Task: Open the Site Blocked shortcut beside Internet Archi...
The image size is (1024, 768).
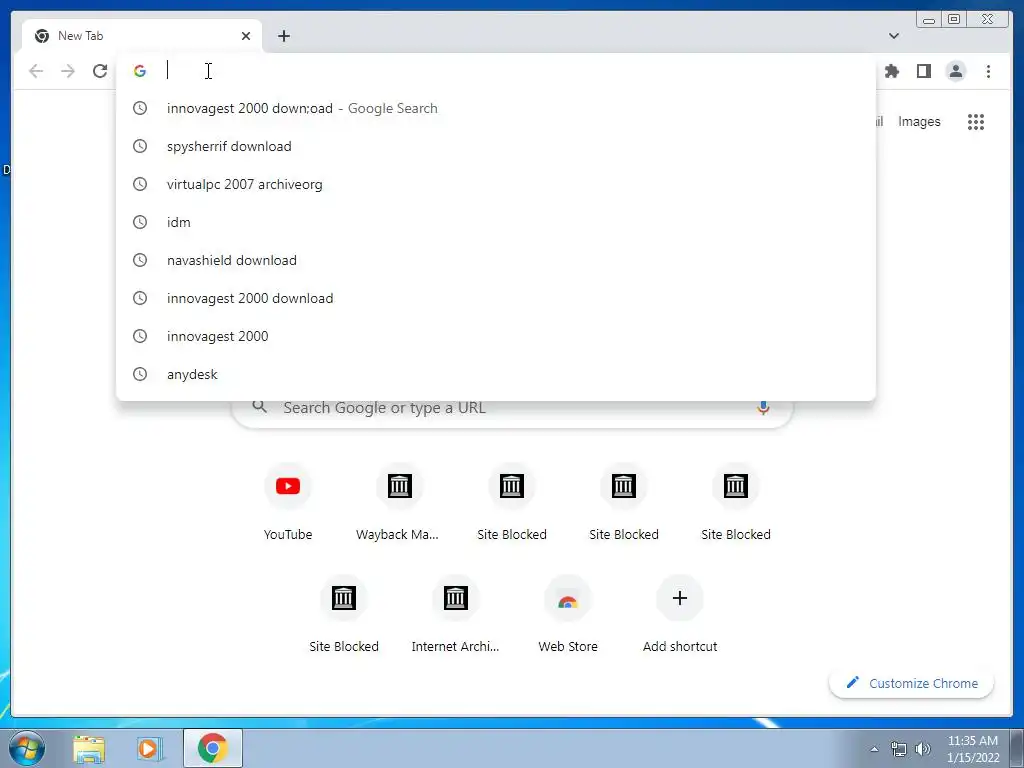Action: click(344, 613)
